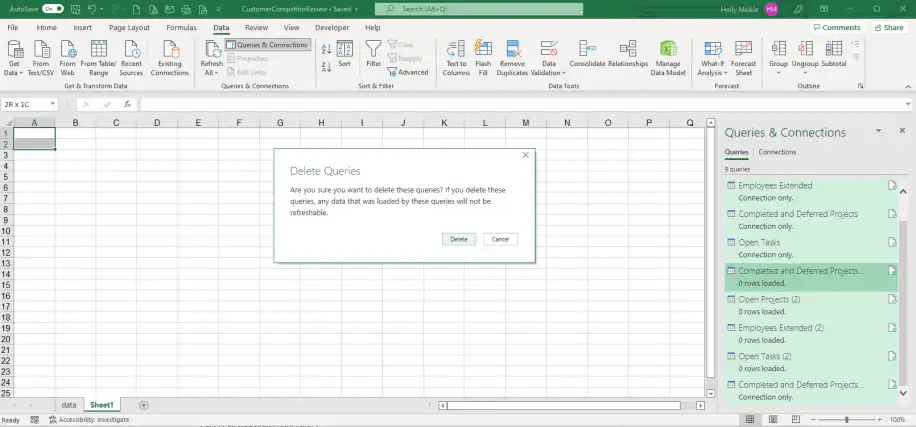Screen dimensions: 916x427
Task: Close the Delete Queries dialog with X
Action: (525, 155)
